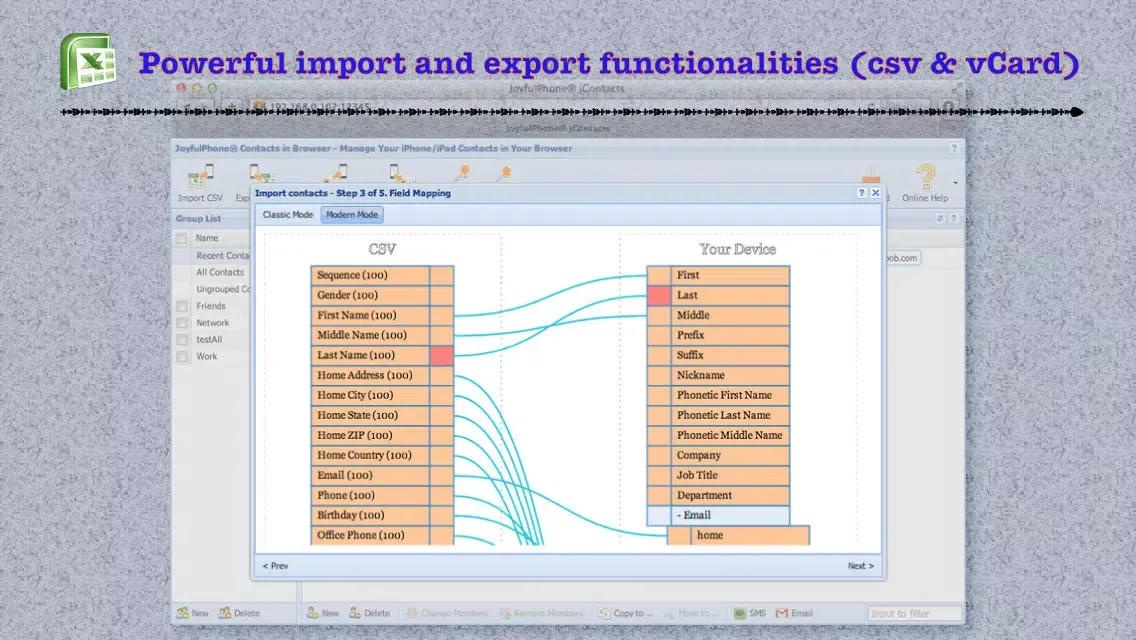
Task: Click the SMS icon in bottom toolbar
Action: point(740,613)
